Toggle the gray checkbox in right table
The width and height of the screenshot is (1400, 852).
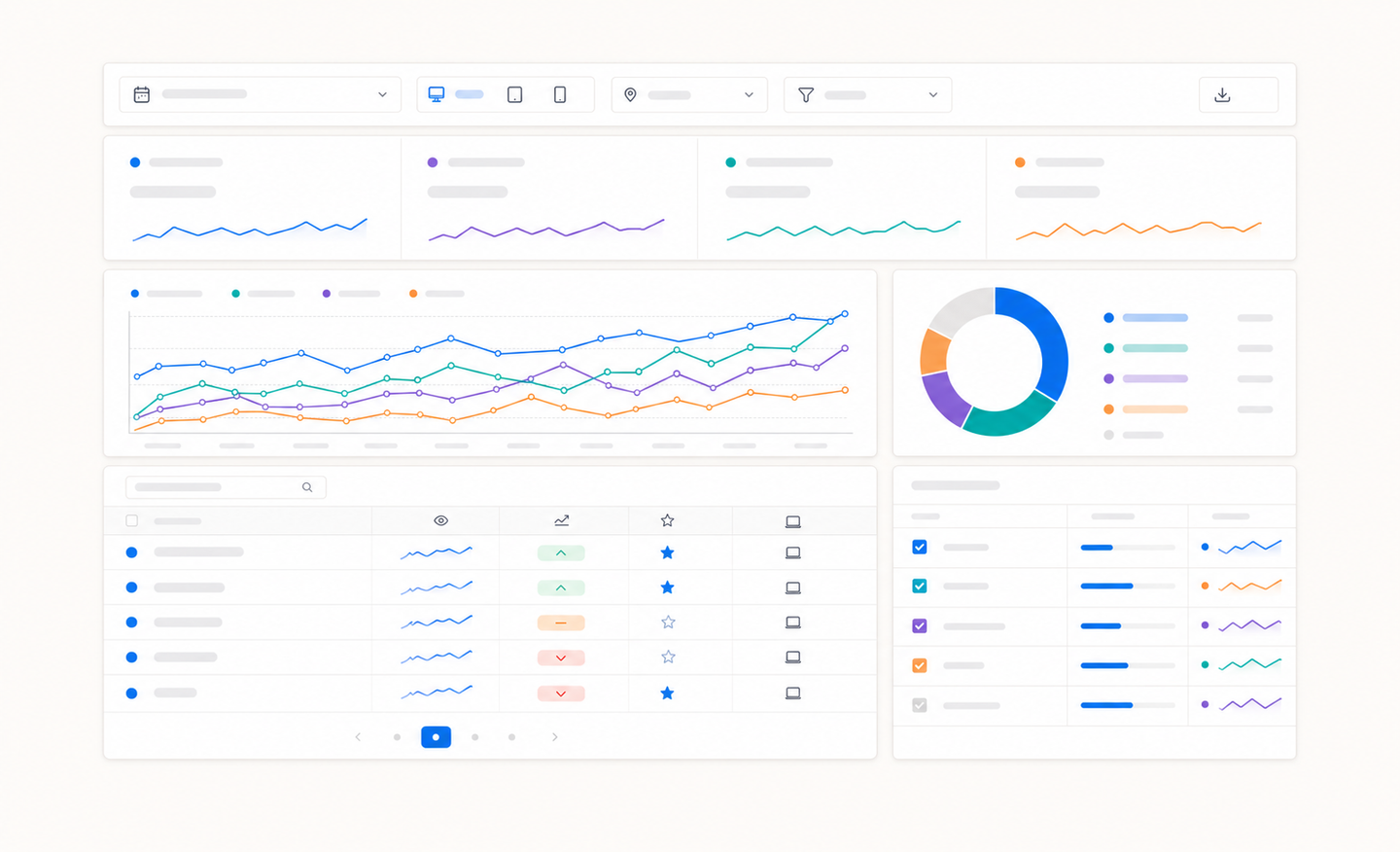[x=920, y=705]
